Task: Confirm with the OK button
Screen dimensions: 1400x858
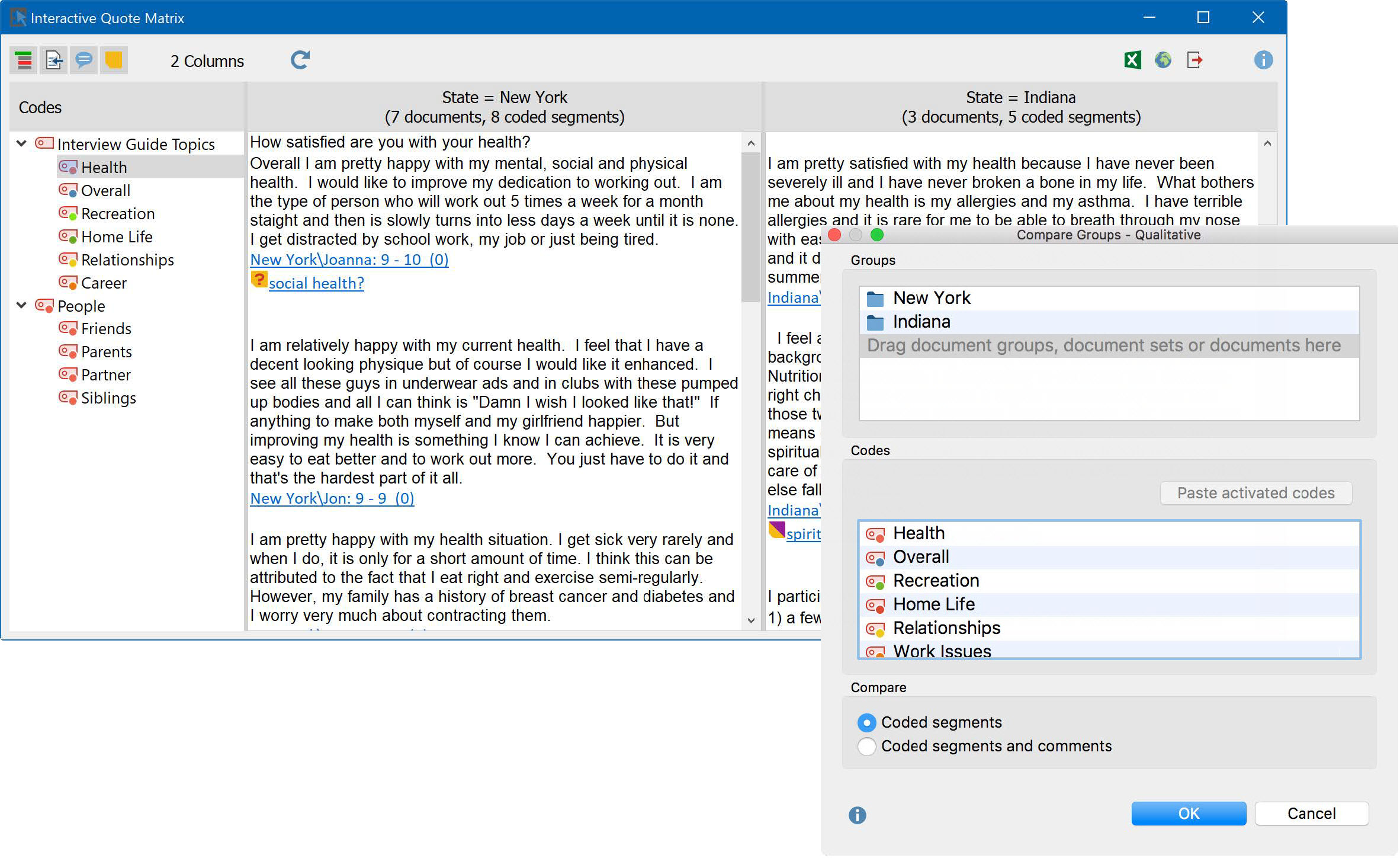Action: point(1189,814)
